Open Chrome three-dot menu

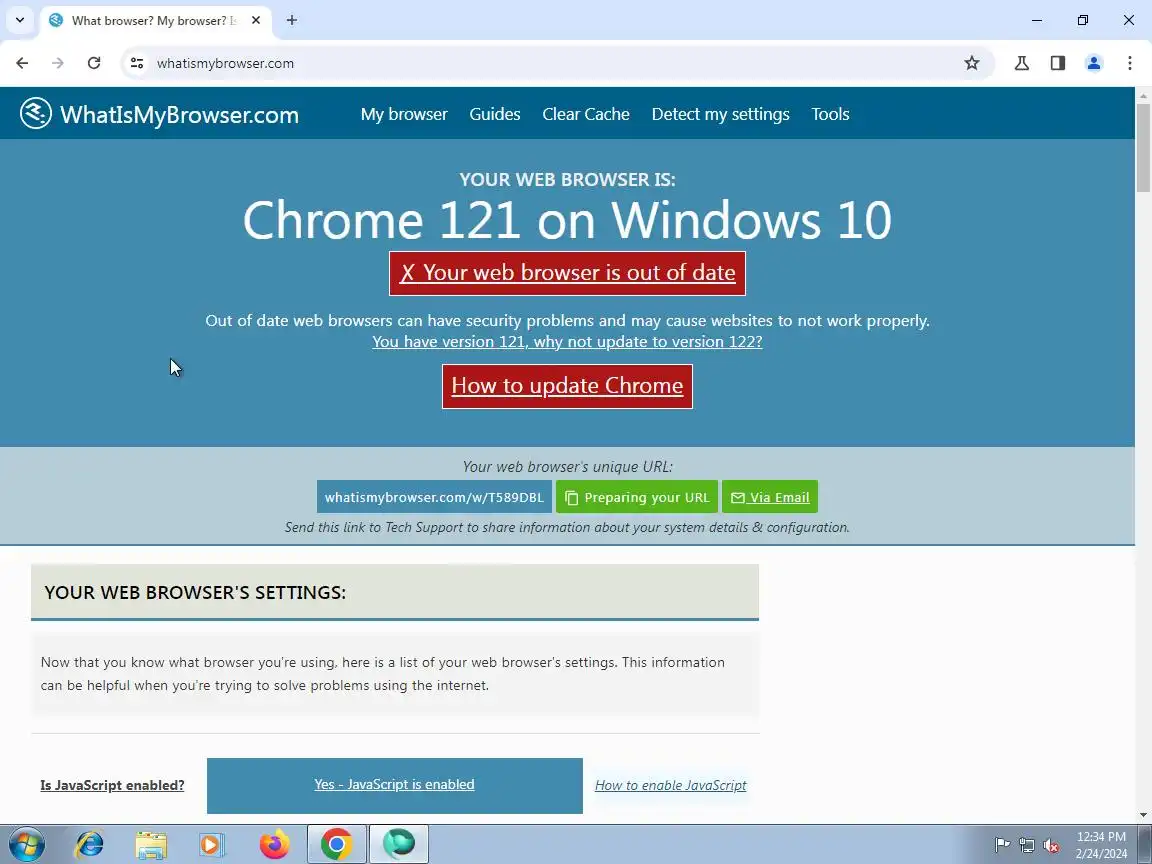[1130, 63]
